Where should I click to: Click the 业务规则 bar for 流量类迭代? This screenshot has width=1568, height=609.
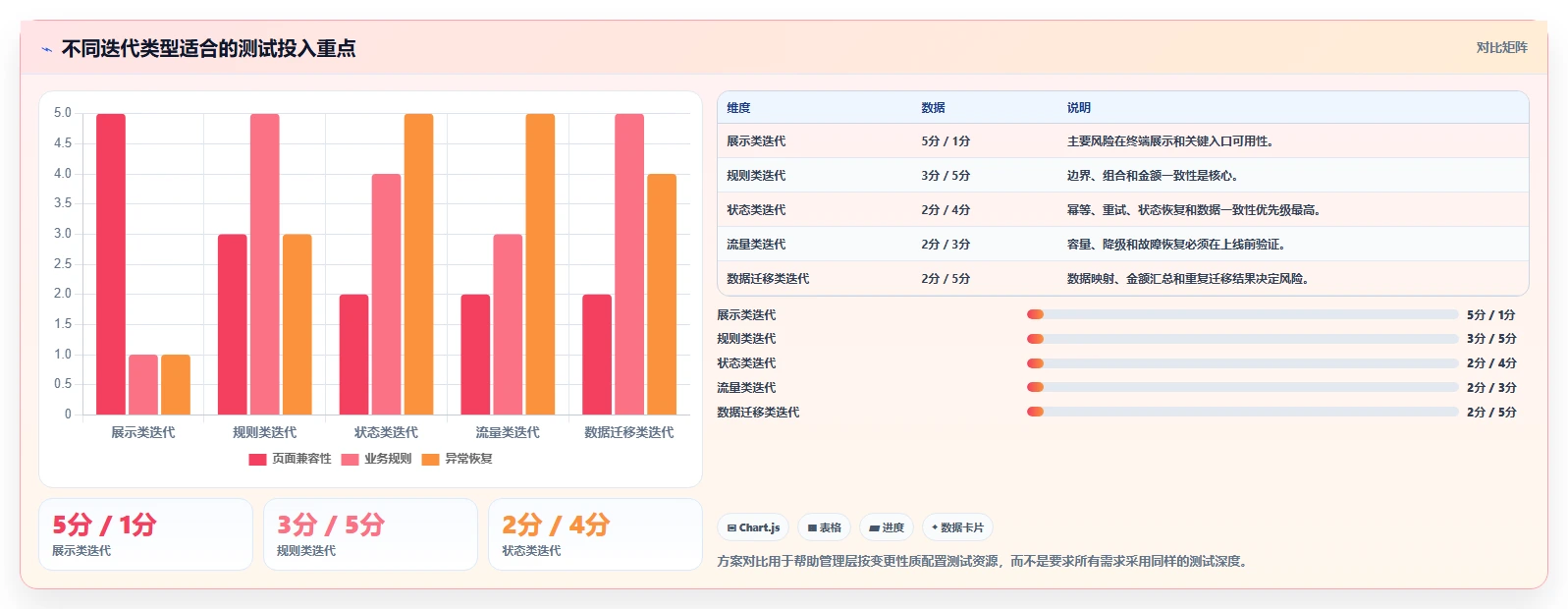508,324
